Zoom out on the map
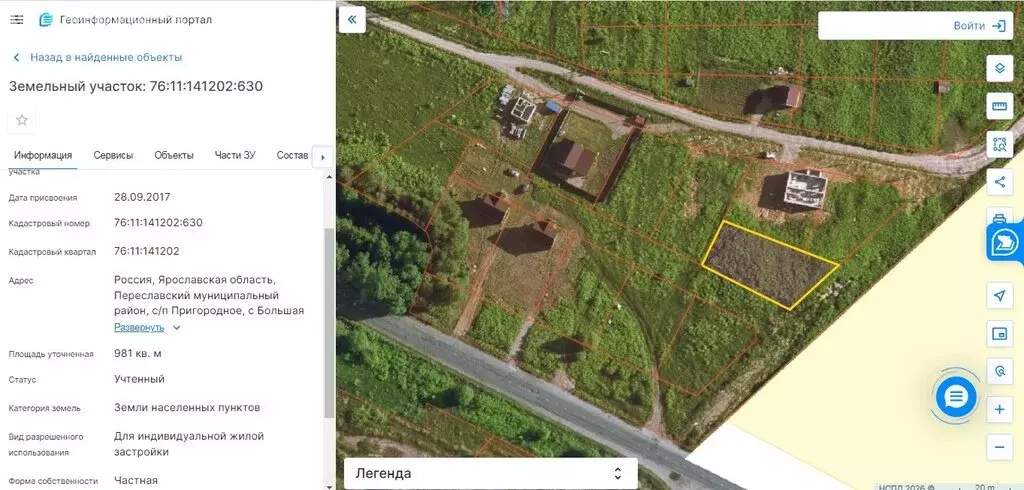 coord(999,447)
